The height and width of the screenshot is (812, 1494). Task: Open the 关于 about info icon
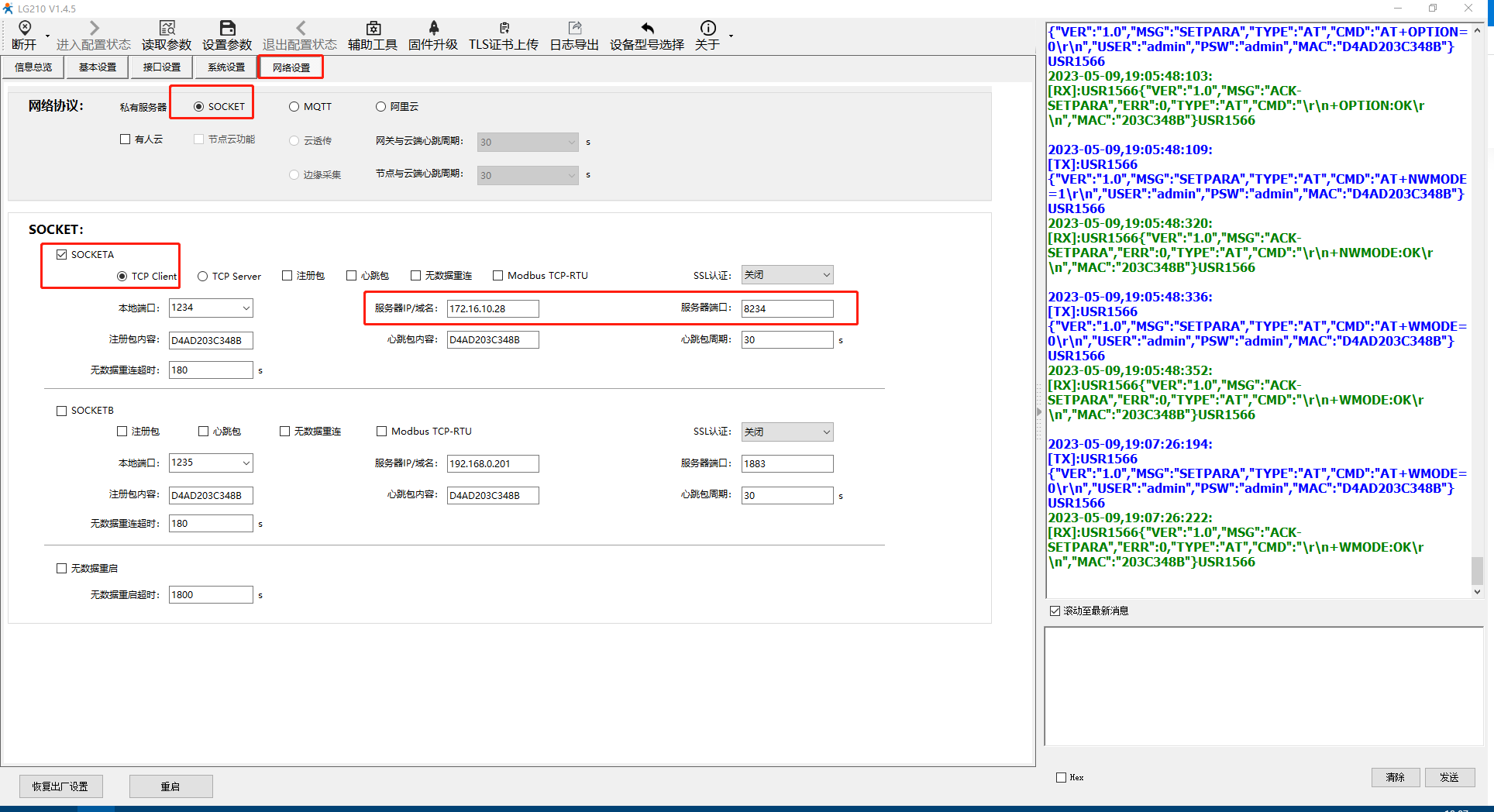(707, 29)
